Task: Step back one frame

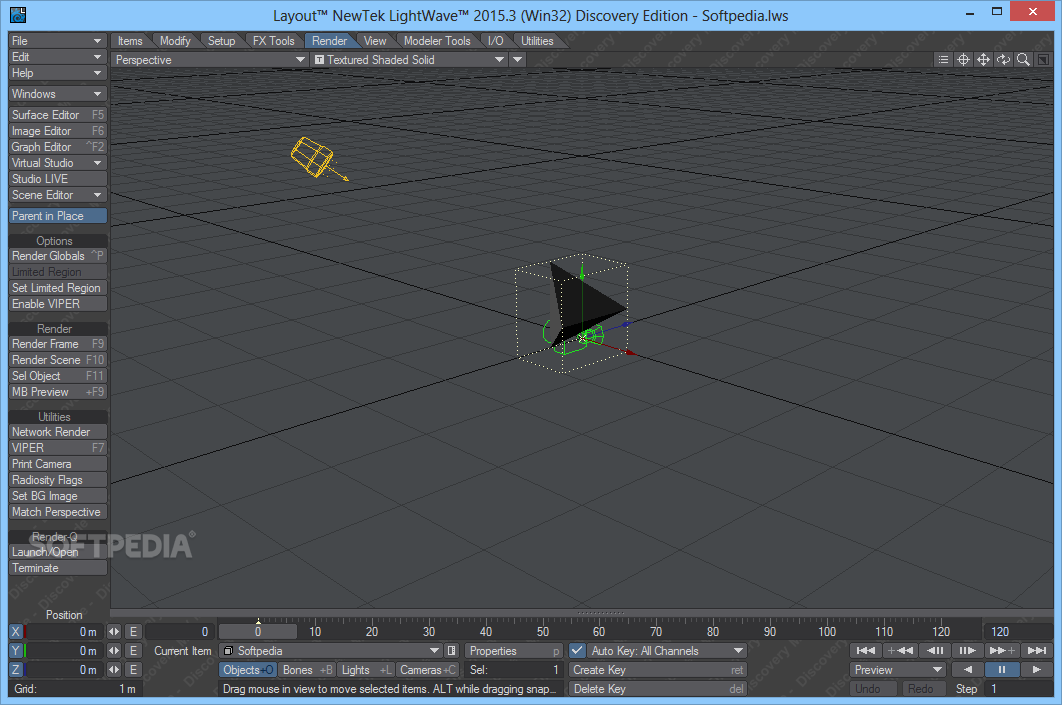Action: point(935,650)
